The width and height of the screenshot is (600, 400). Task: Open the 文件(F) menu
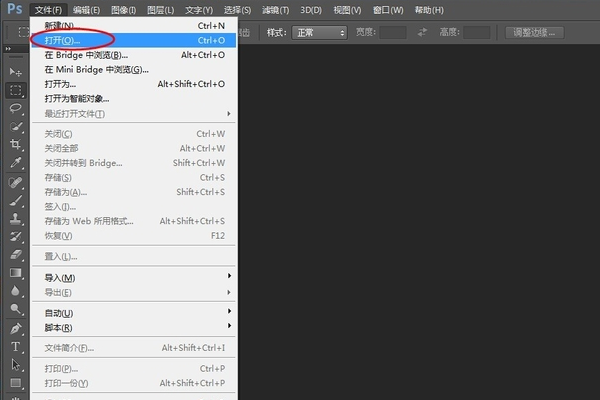point(48,10)
